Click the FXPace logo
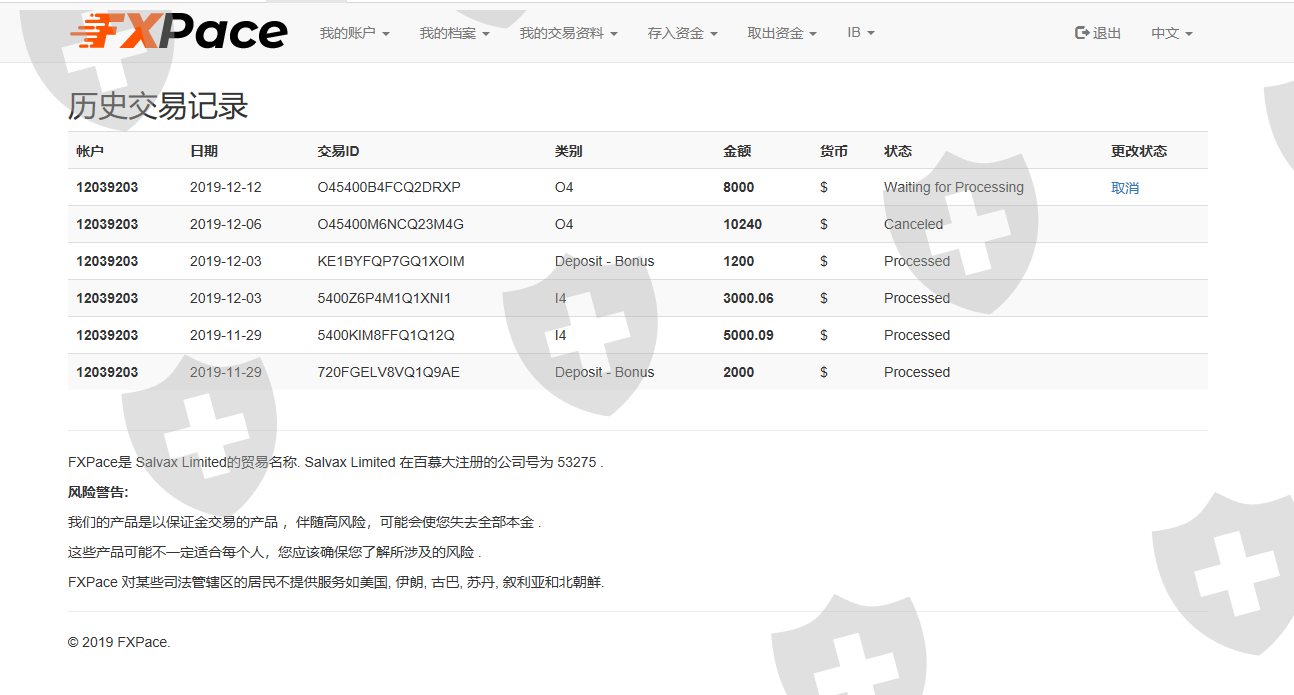The image size is (1294, 695). pos(178,32)
